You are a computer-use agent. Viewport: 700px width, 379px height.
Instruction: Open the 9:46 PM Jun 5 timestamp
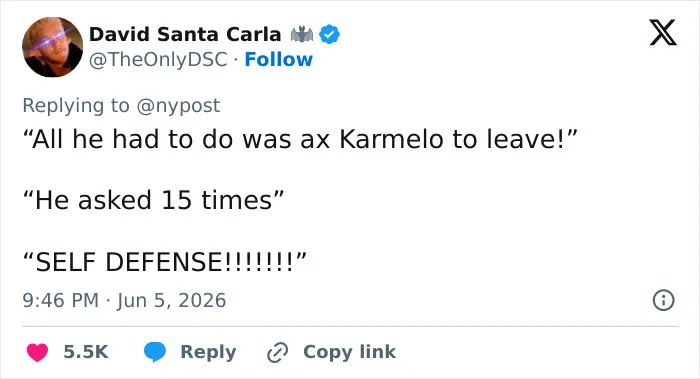click(124, 300)
